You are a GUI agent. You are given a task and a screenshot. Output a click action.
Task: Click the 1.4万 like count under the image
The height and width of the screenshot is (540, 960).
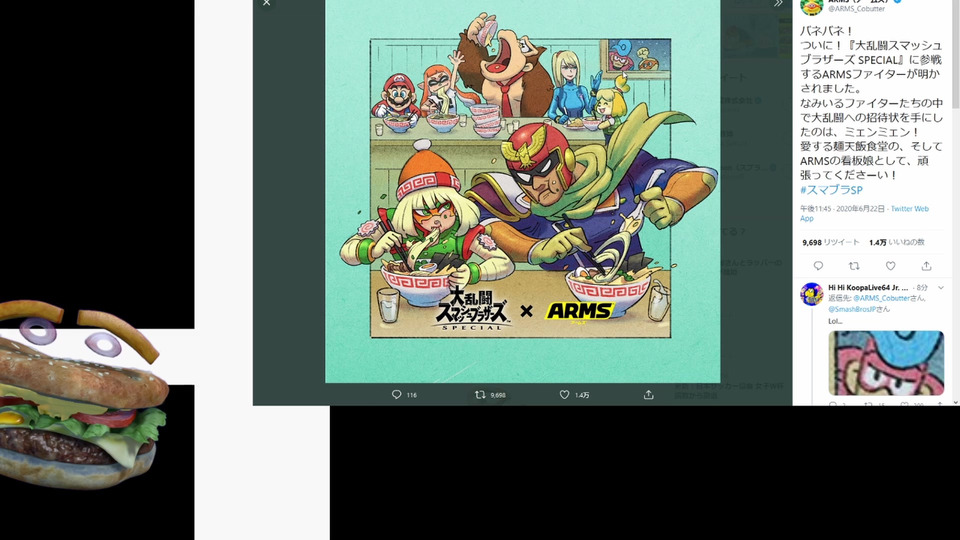click(582, 396)
